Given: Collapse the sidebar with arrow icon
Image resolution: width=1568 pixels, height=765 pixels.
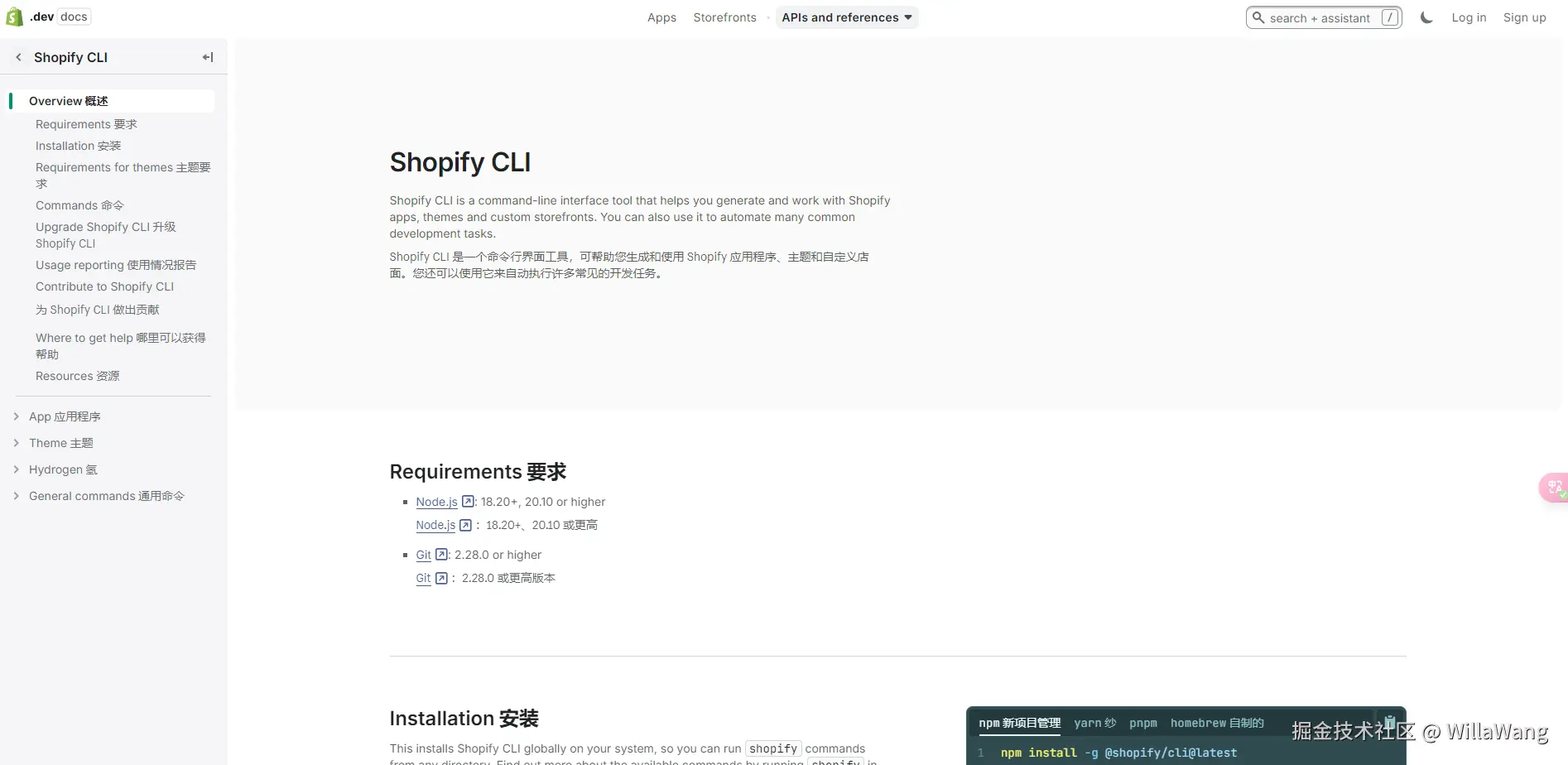Looking at the screenshot, I should [208, 57].
